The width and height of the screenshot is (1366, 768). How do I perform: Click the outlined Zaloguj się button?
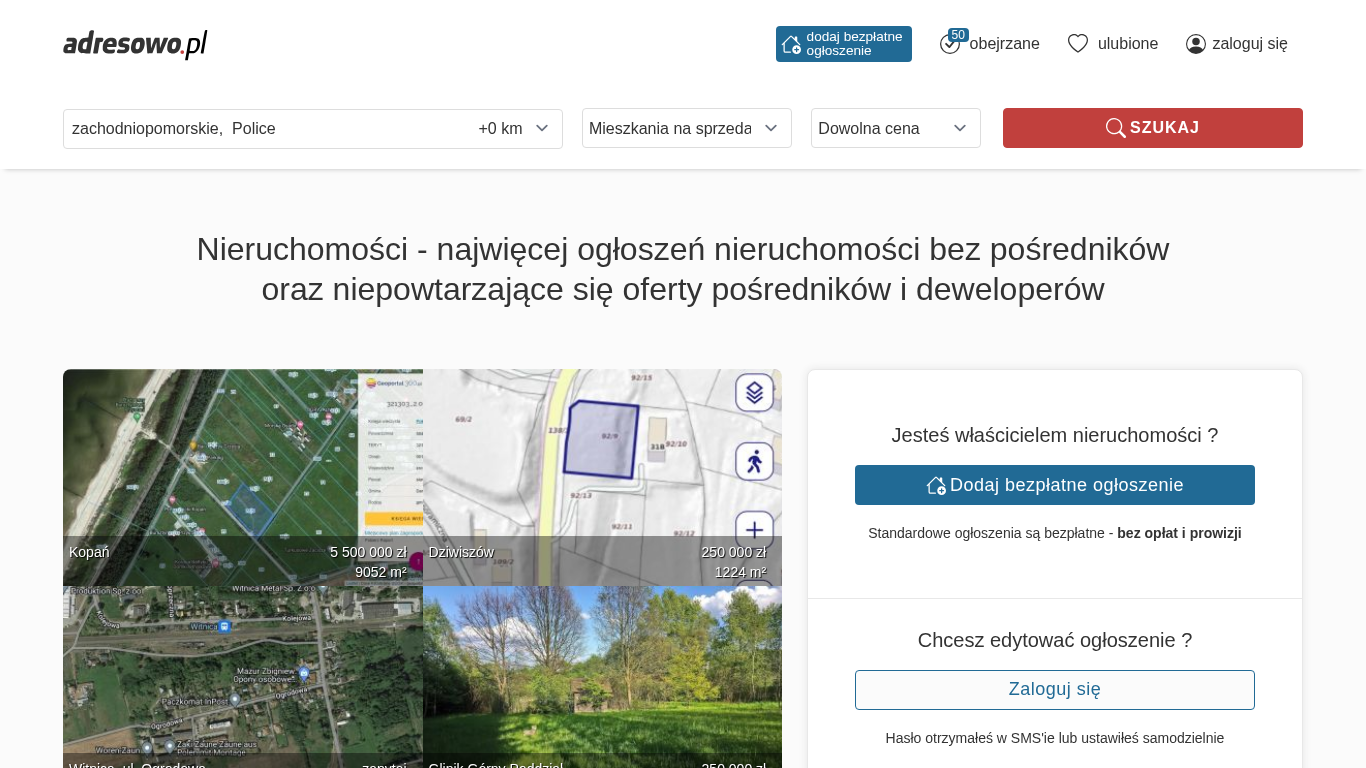click(x=1054, y=690)
